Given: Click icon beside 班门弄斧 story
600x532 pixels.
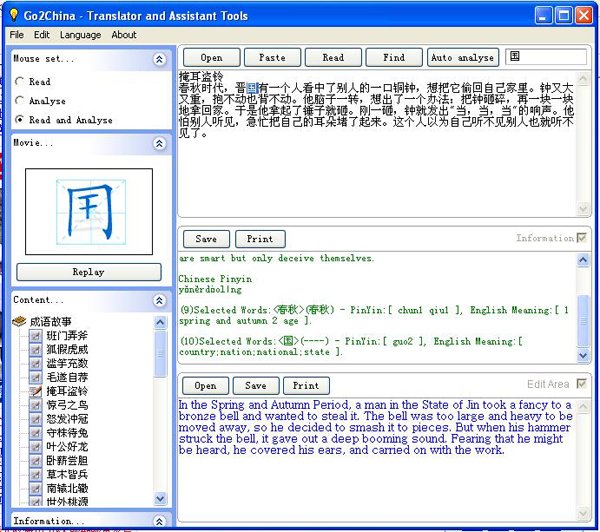Looking at the screenshot, I should point(35,336).
